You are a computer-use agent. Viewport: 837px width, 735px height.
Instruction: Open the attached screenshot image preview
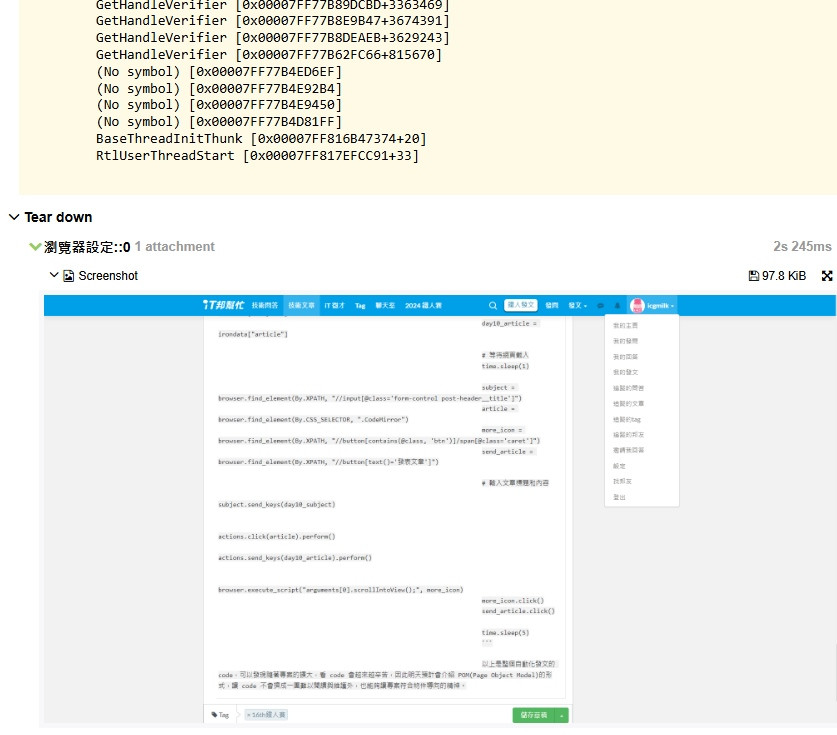coord(439,509)
